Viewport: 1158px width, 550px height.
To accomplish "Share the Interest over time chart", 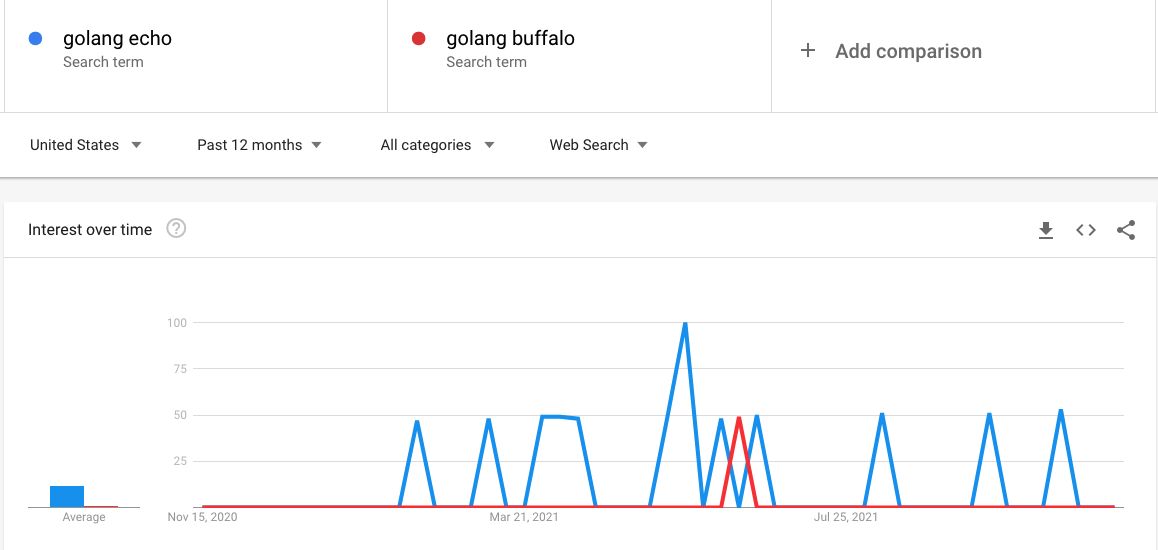I will (1126, 230).
